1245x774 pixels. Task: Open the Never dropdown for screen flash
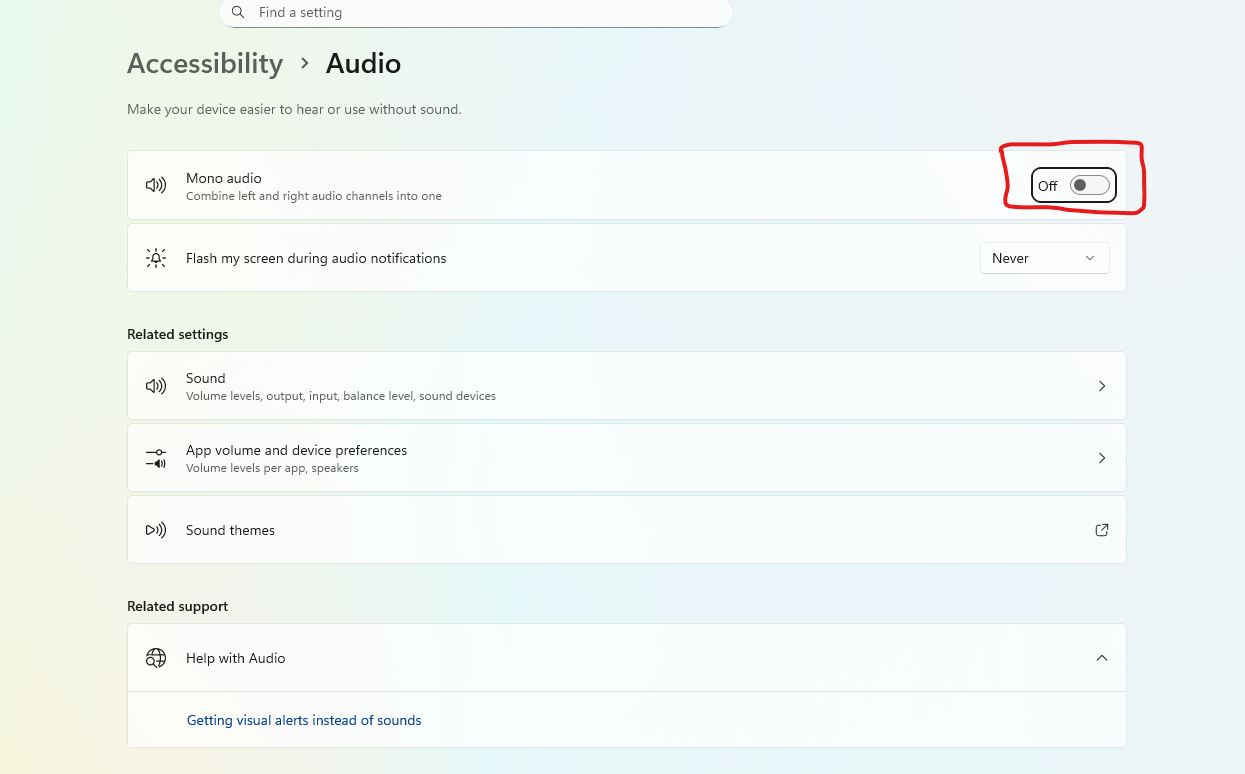pyautogui.click(x=1044, y=258)
